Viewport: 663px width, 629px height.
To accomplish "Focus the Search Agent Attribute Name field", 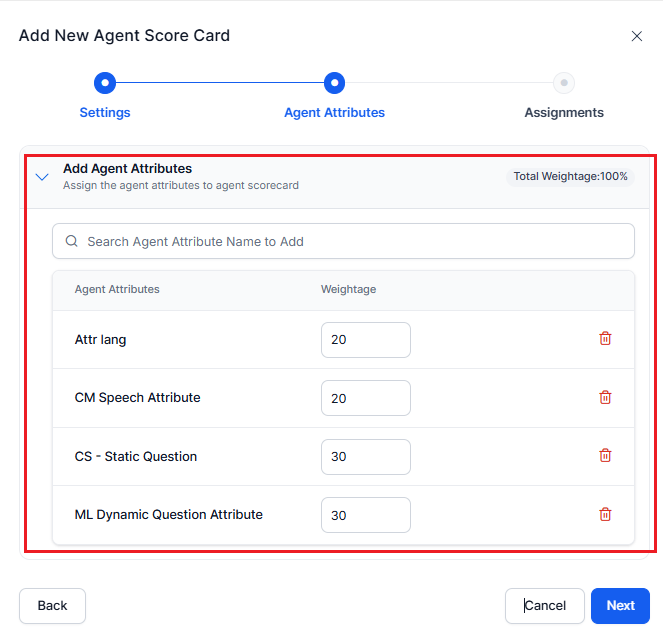I will click(x=350, y=241).
